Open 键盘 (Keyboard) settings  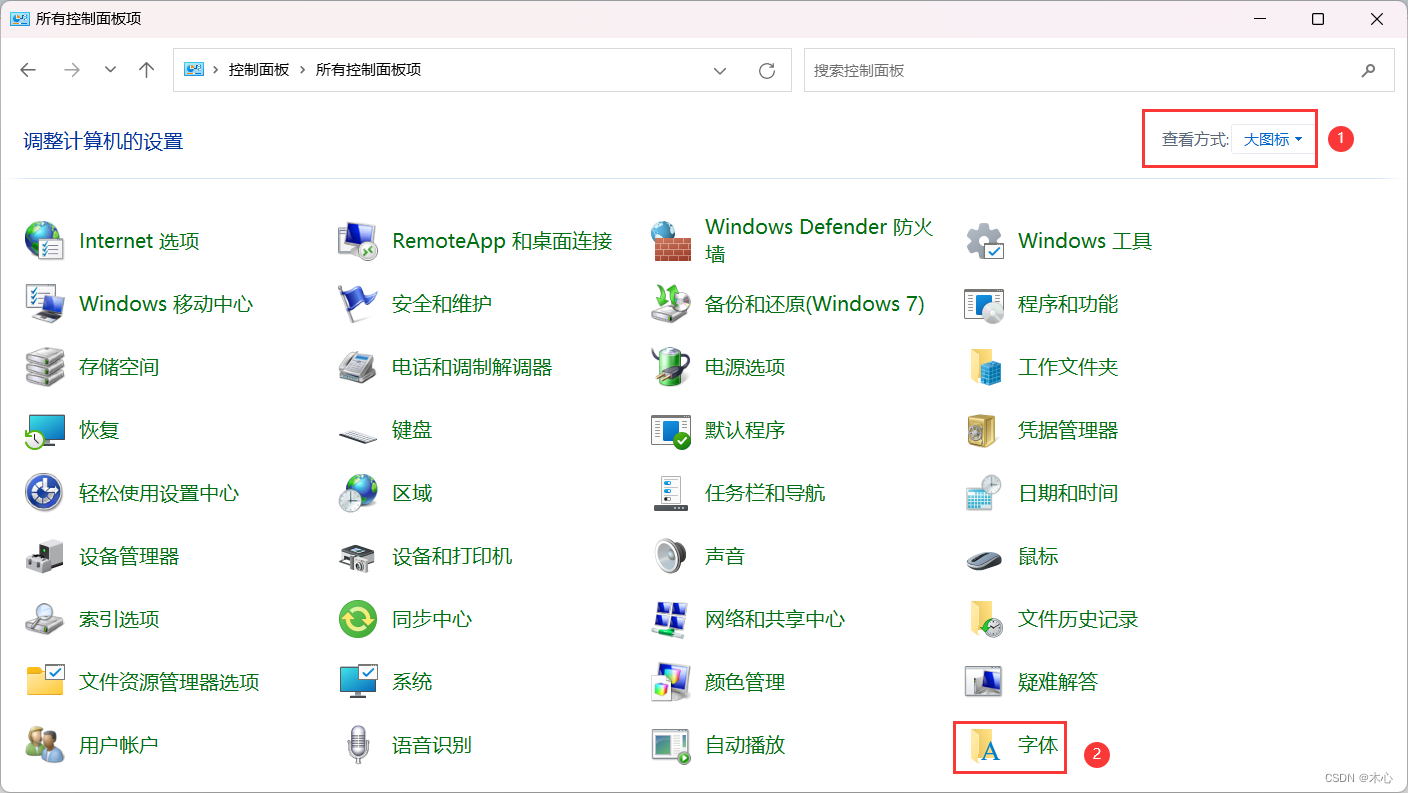click(413, 429)
